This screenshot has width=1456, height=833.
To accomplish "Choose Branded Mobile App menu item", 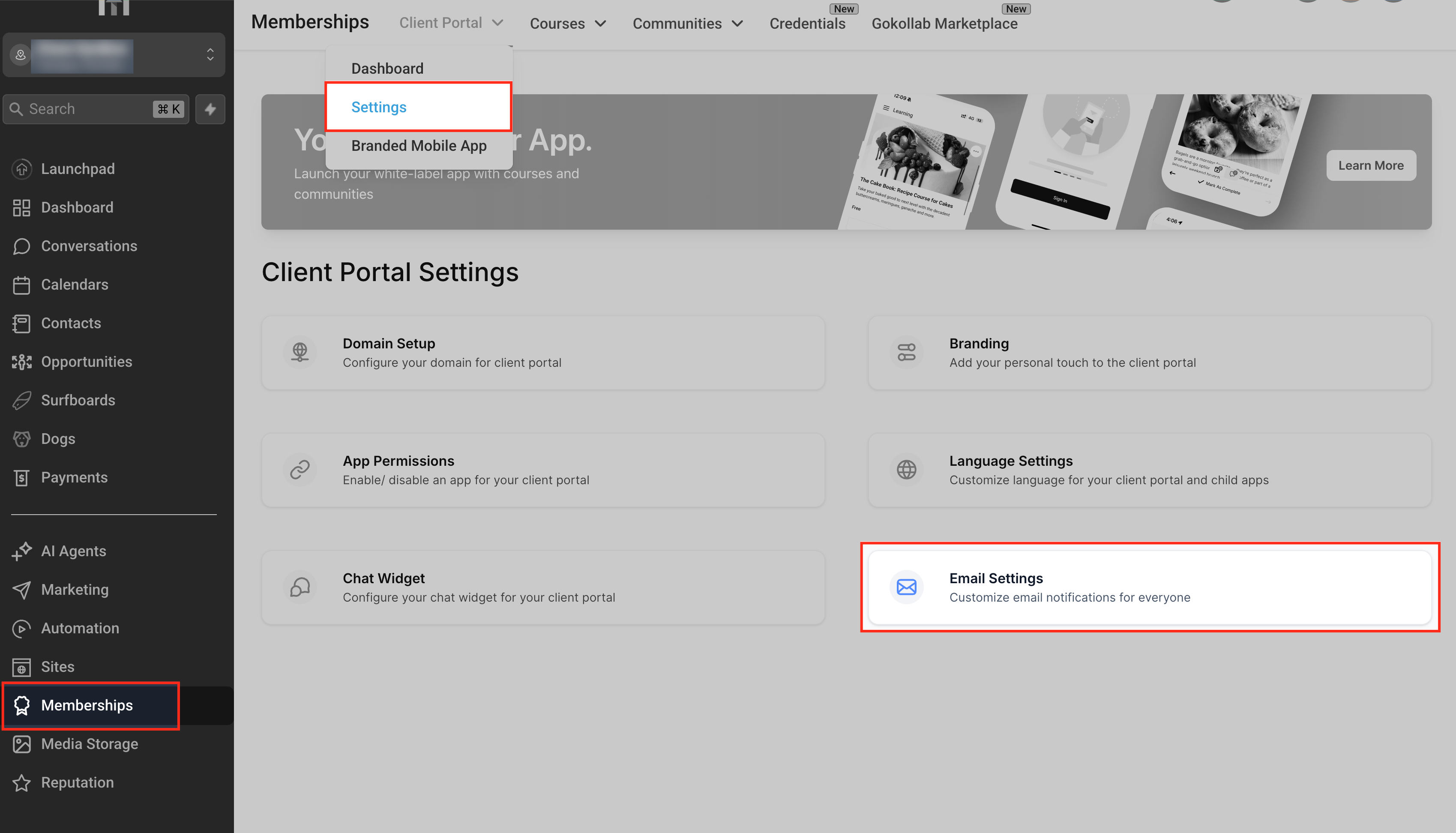I will [419, 146].
